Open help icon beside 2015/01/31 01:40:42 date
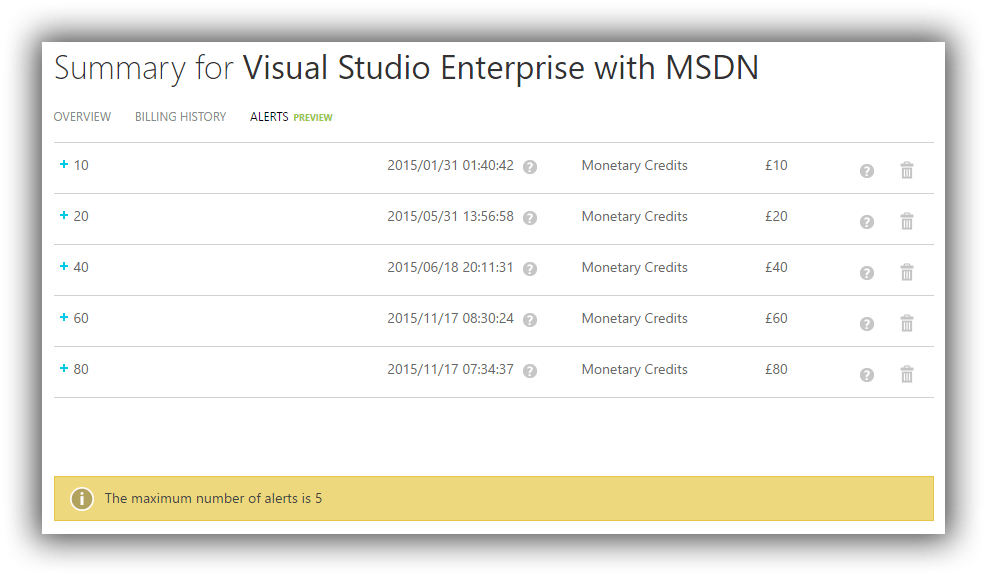This screenshot has height=576, width=987. [x=530, y=167]
